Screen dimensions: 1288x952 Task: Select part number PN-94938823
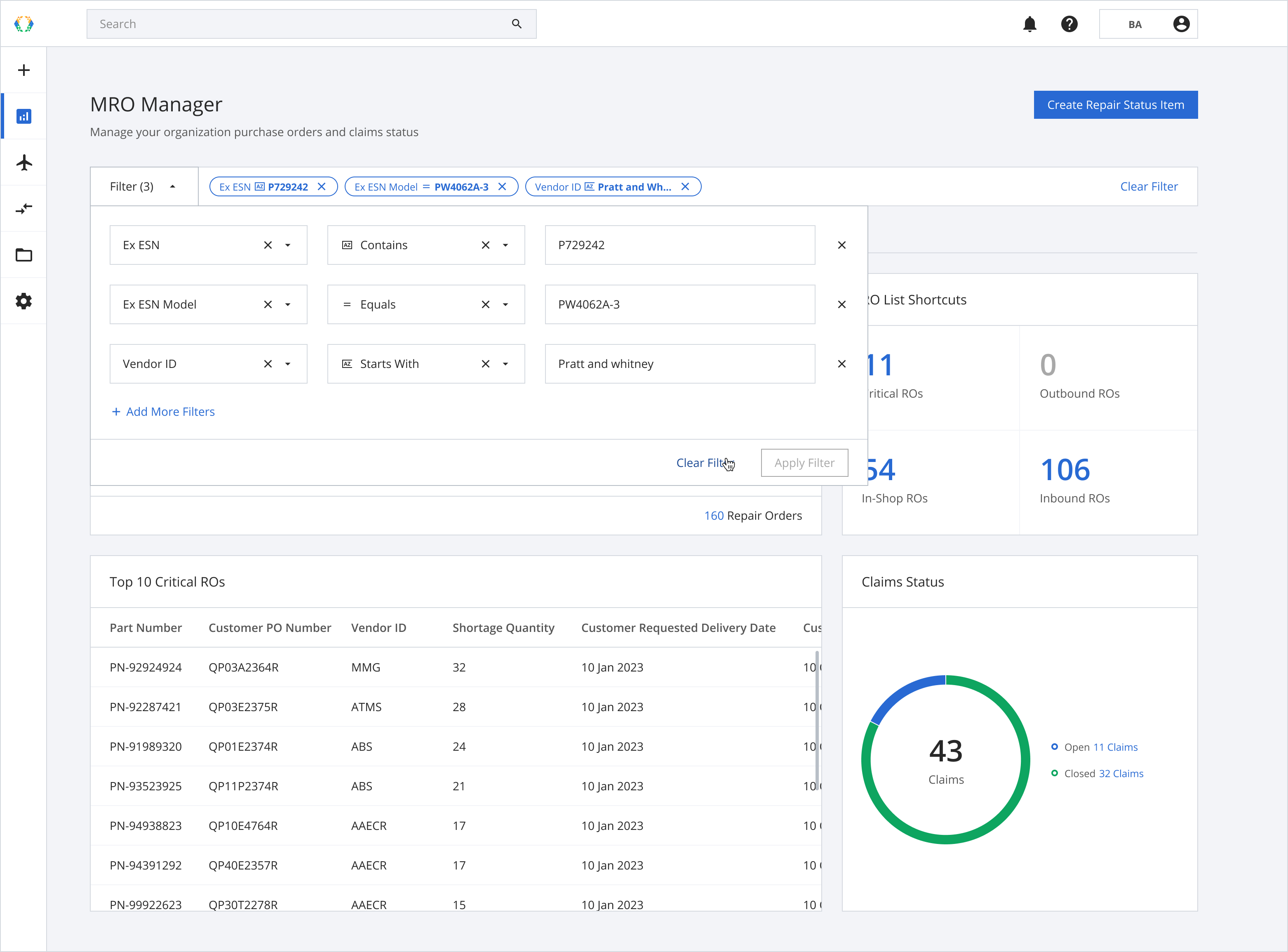146,826
